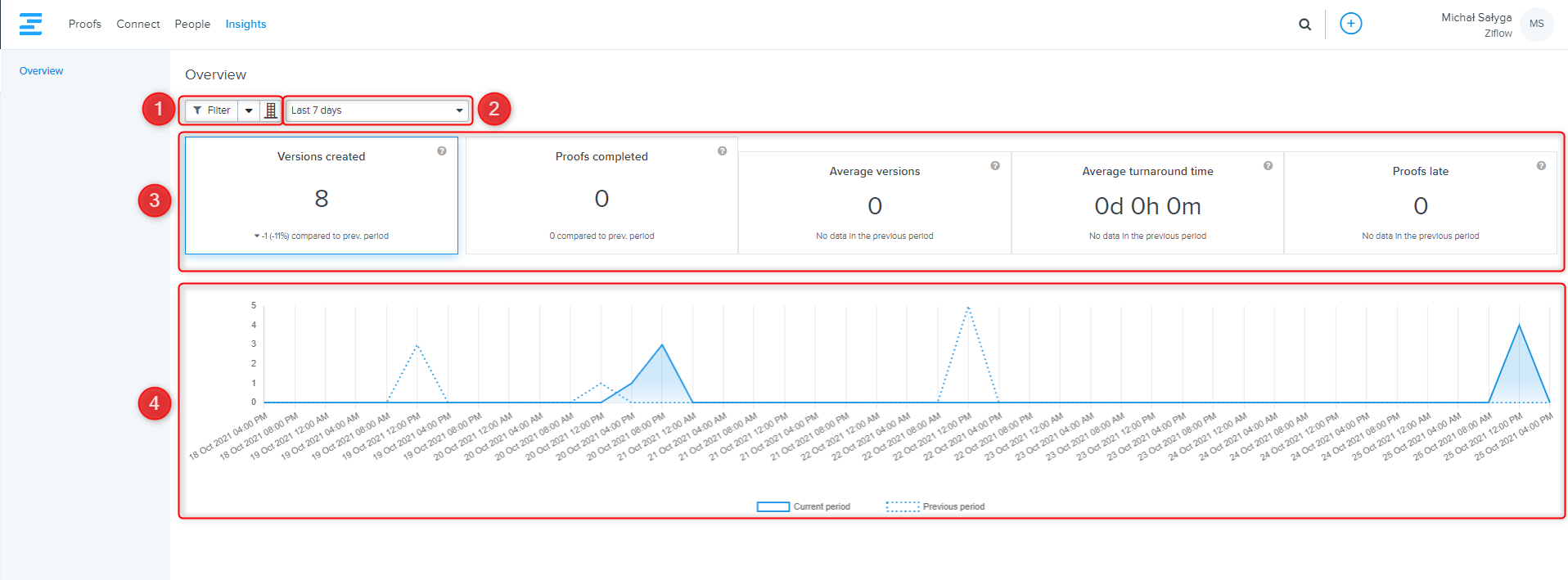This screenshot has width=1568, height=580.
Task: Click help icon on Average versions card
Action: point(995,166)
